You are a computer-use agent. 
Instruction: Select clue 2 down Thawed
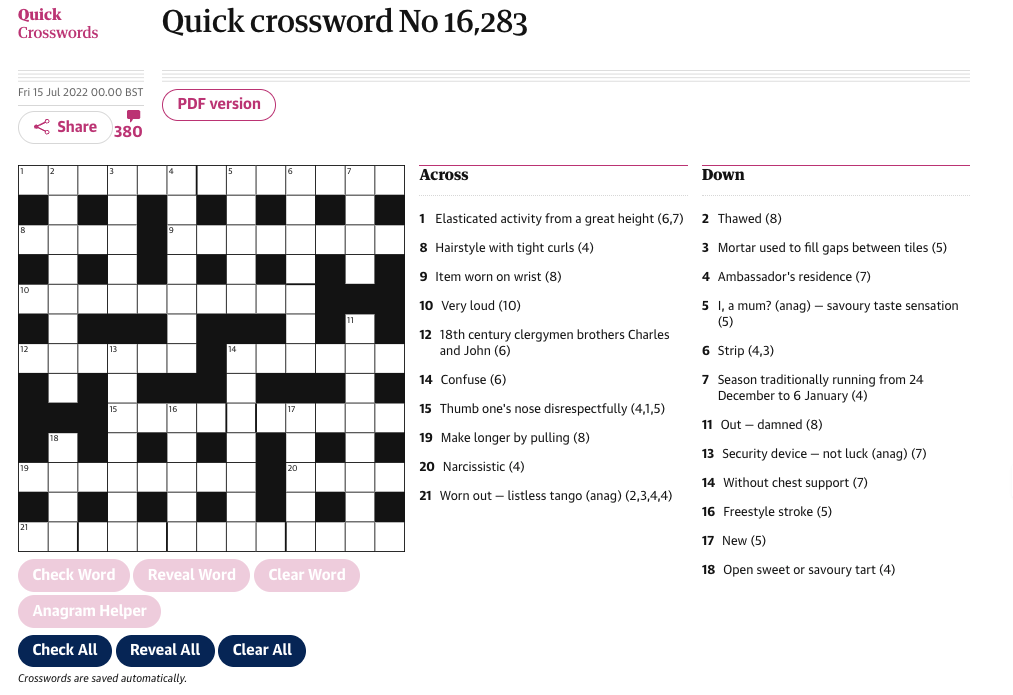pos(742,219)
